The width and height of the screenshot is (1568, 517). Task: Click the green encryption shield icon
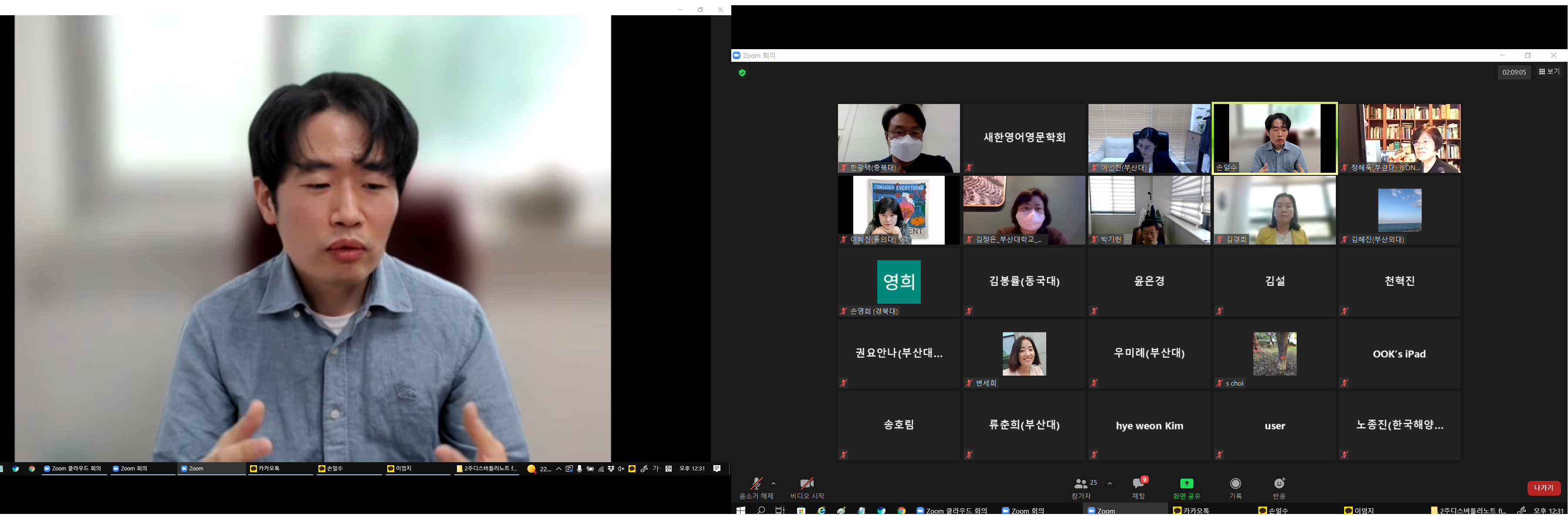pos(742,73)
